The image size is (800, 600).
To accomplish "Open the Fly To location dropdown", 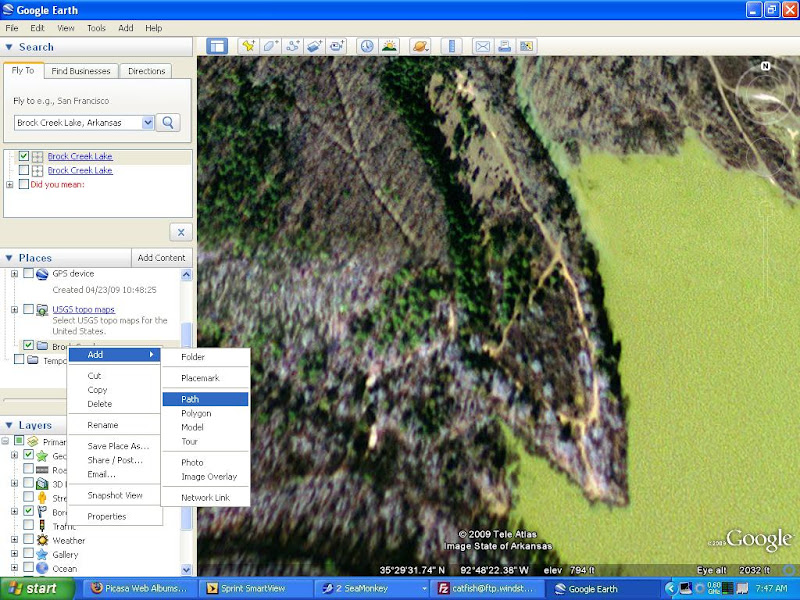I will tap(148, 122).
